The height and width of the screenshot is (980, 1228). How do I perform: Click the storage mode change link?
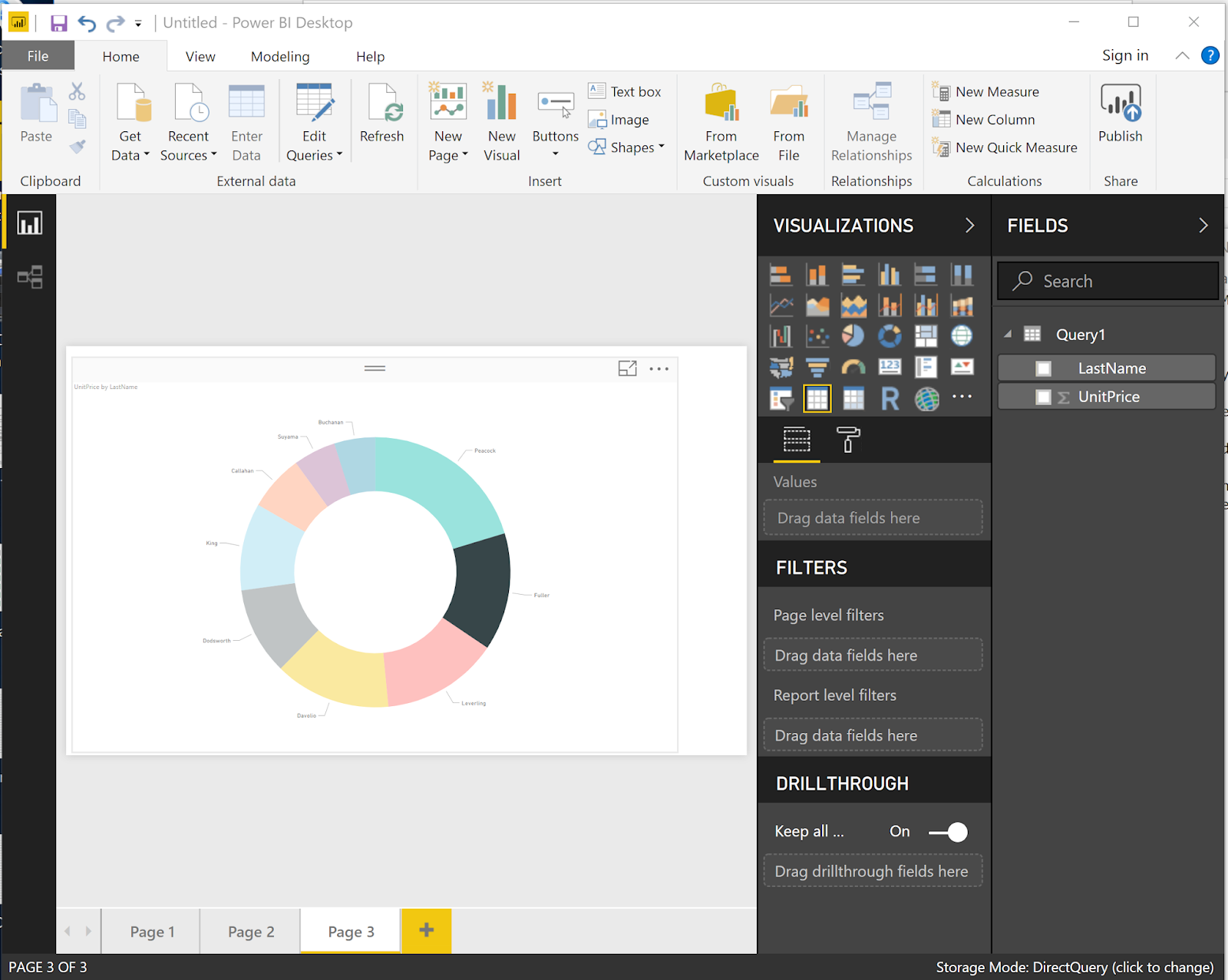click(1074, 967)
